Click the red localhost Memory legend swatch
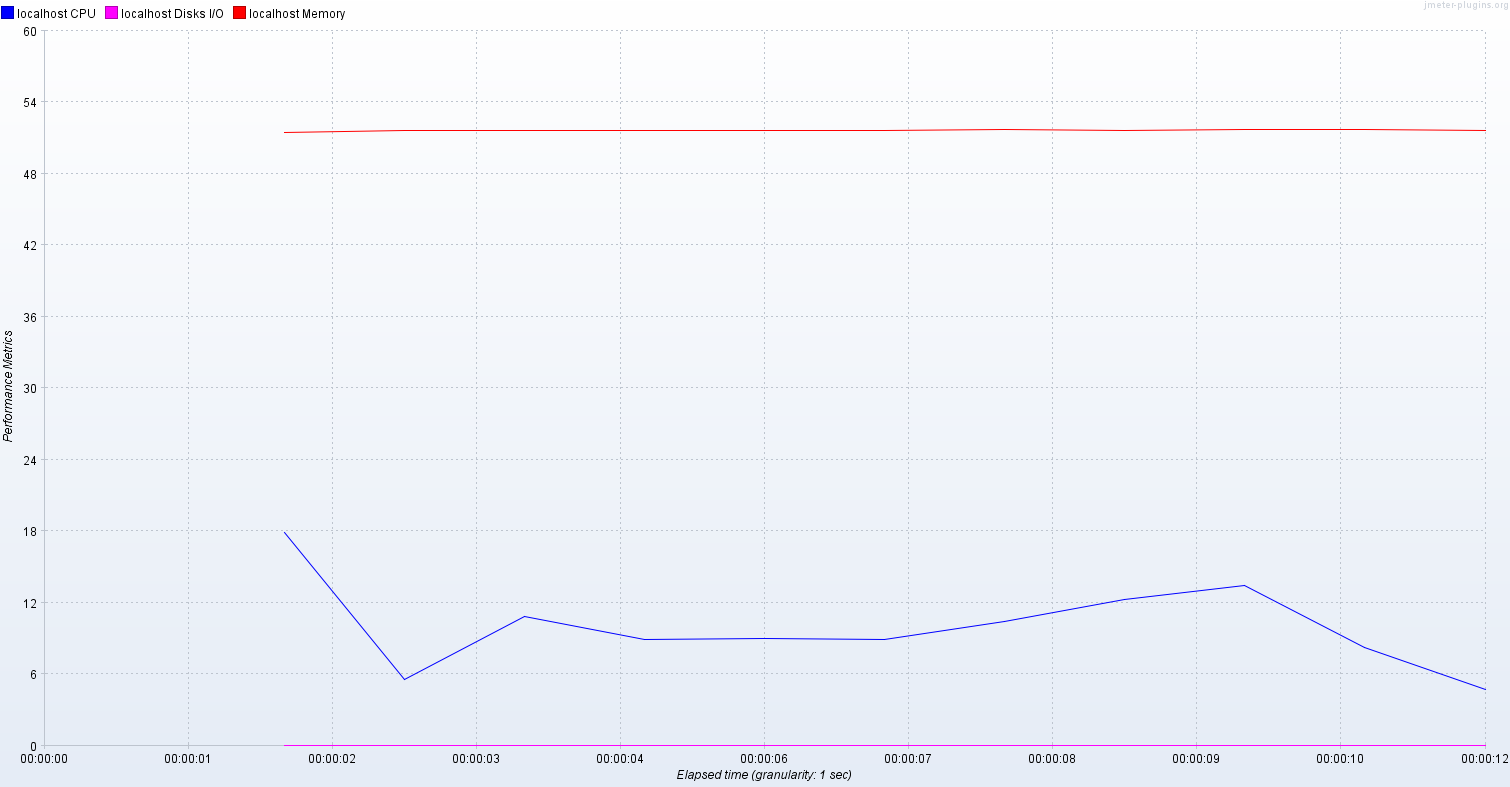The width and height of the screenshot is (1510, 787). tap(240, 13)
